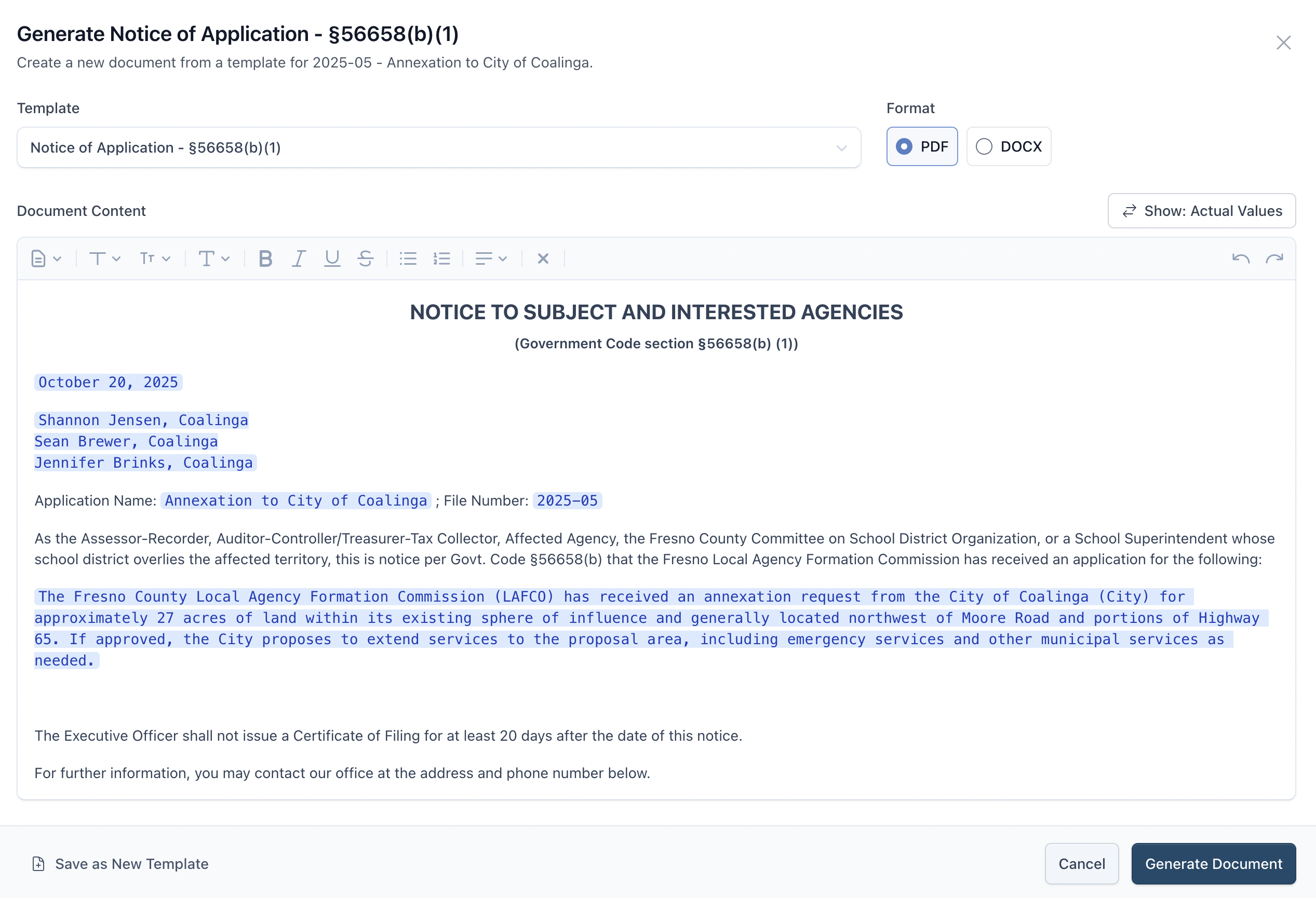The height and width of the screenshot is (898, 1316).
Task: Insert a bulleted list
Action: [408, 258]
